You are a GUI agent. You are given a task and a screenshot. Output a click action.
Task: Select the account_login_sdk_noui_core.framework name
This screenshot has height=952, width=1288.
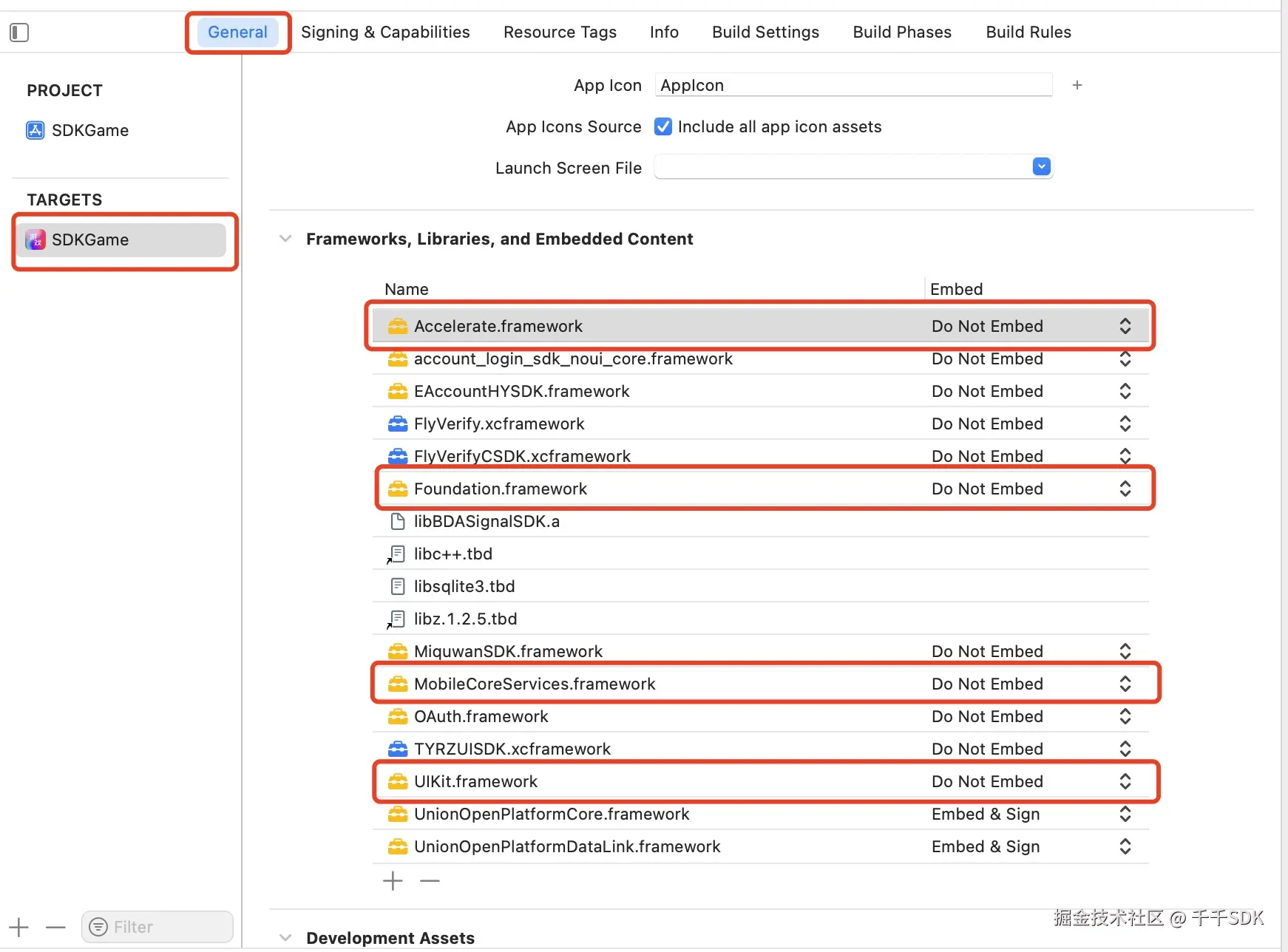[573, 359]
